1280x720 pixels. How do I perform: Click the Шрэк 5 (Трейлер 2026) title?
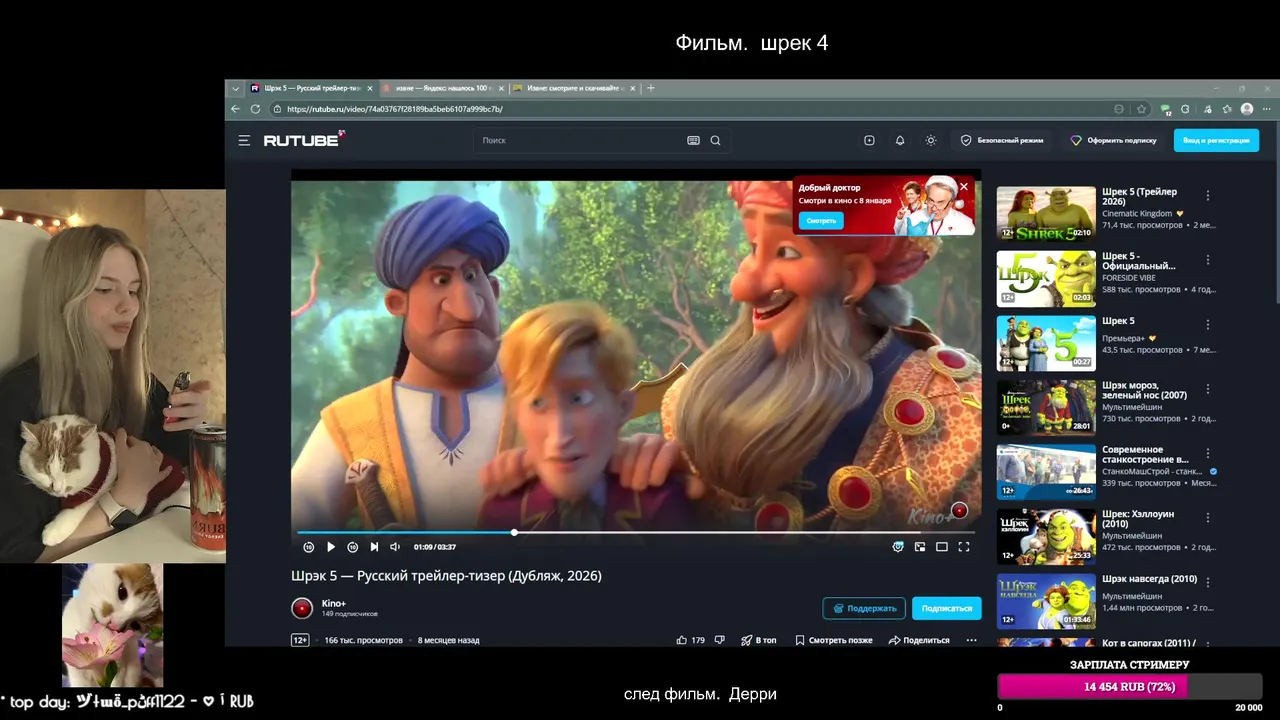coord(1139,196)
